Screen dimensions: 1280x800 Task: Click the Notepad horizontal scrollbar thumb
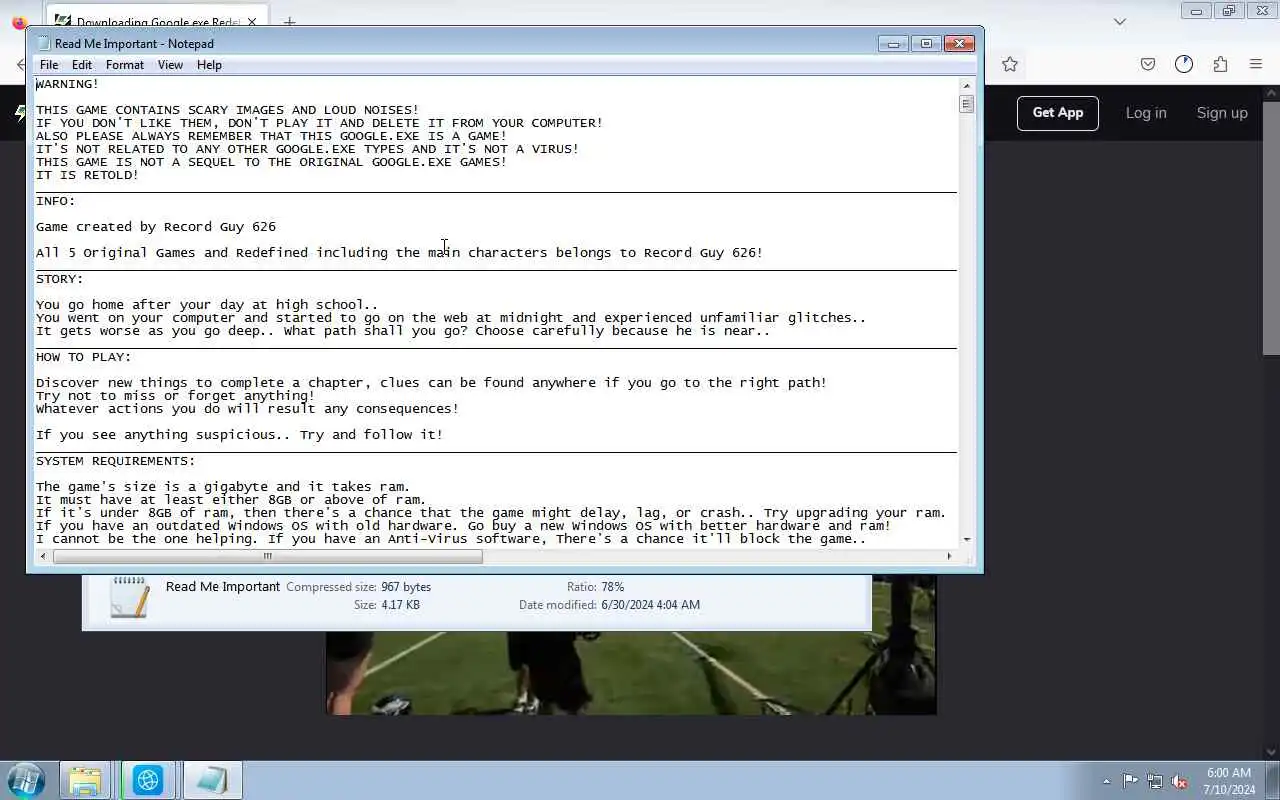point(267,556)
